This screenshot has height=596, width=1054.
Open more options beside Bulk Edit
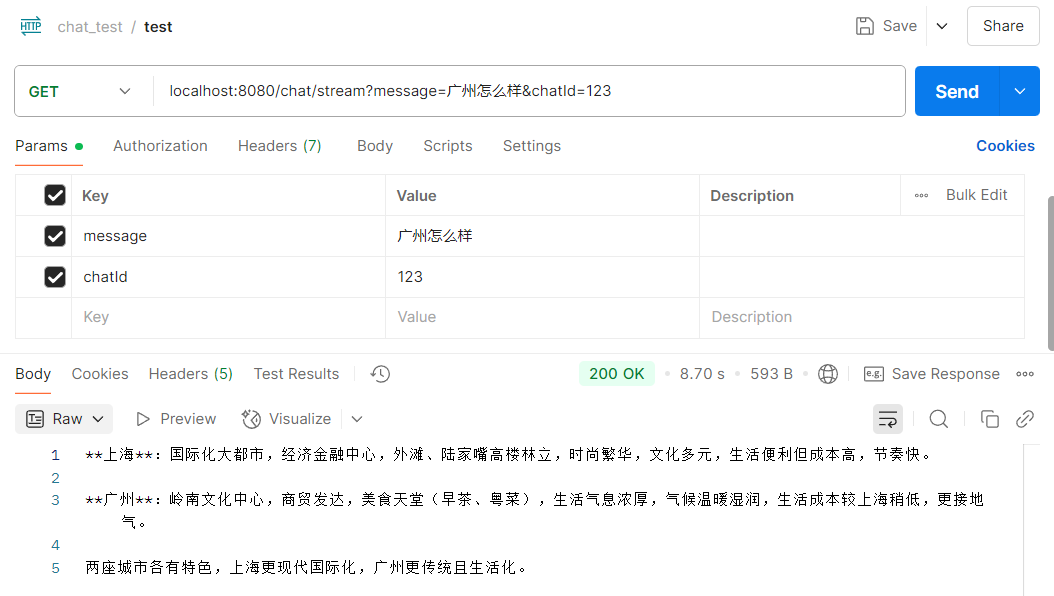920,195
